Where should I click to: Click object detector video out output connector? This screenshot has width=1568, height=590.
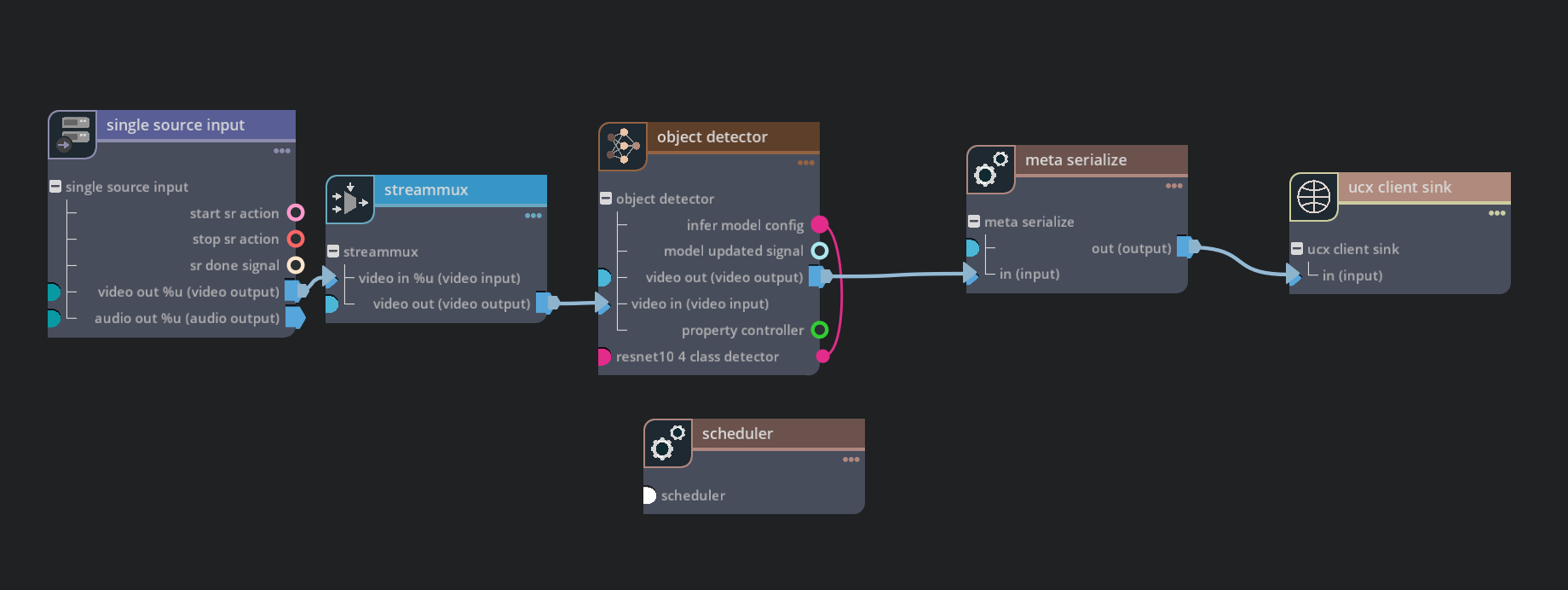click(x=820, y=276)
